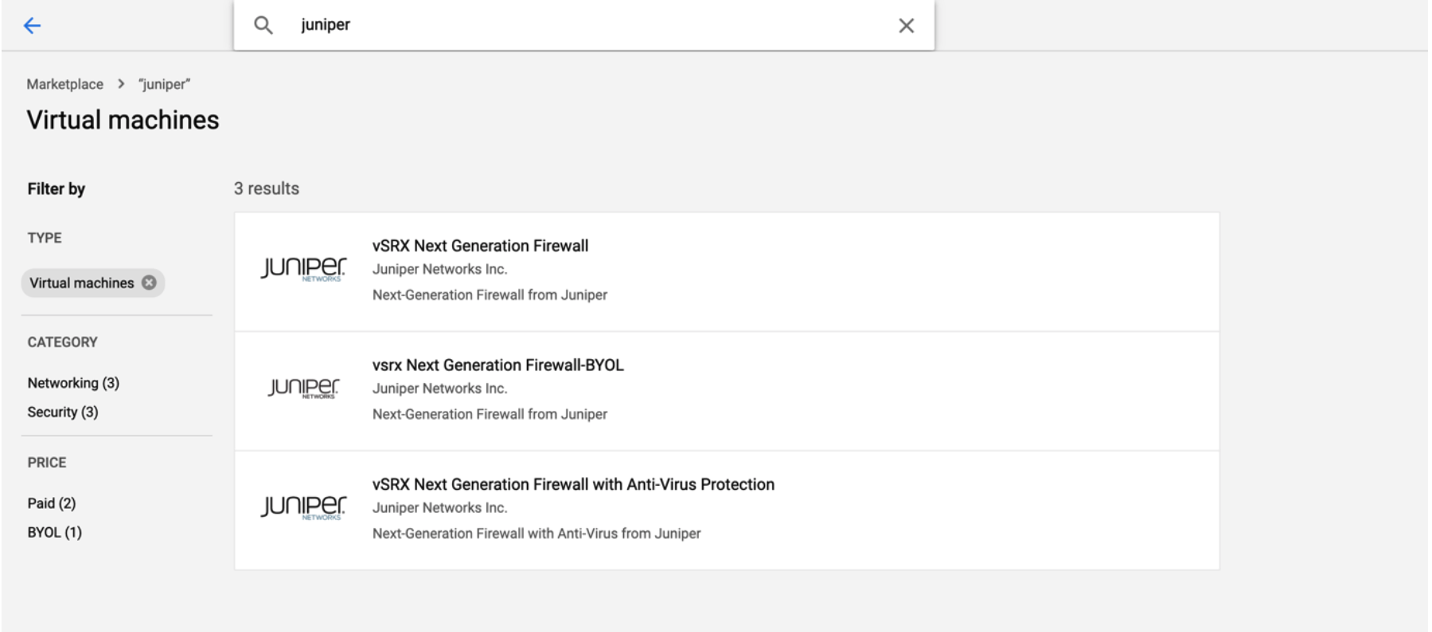
Task: Open the Anti-Virus Protection firewall listing title
Action: pos(573,484)
